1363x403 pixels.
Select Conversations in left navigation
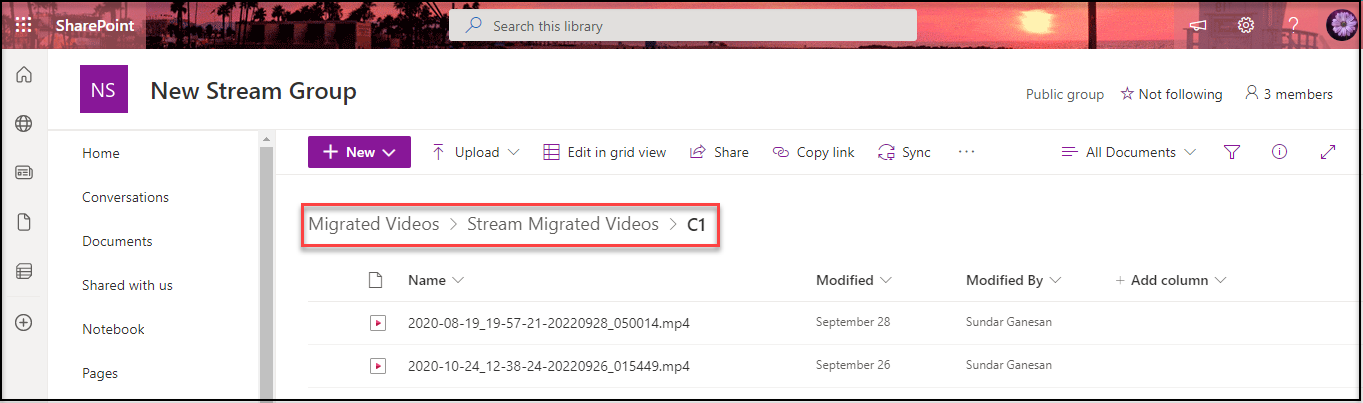125,197
